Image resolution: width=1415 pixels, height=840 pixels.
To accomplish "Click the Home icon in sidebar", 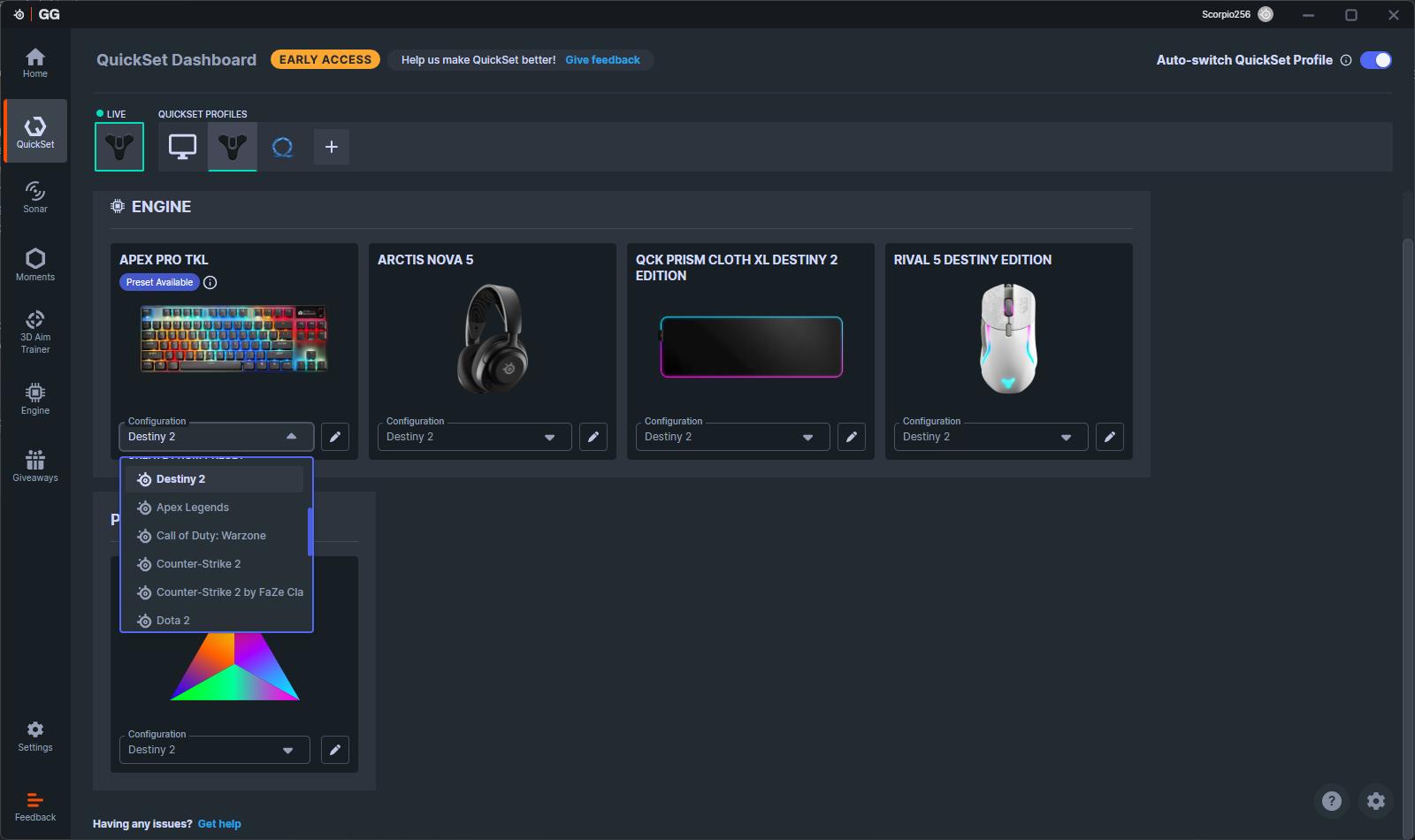I will [x=35, y=63].
